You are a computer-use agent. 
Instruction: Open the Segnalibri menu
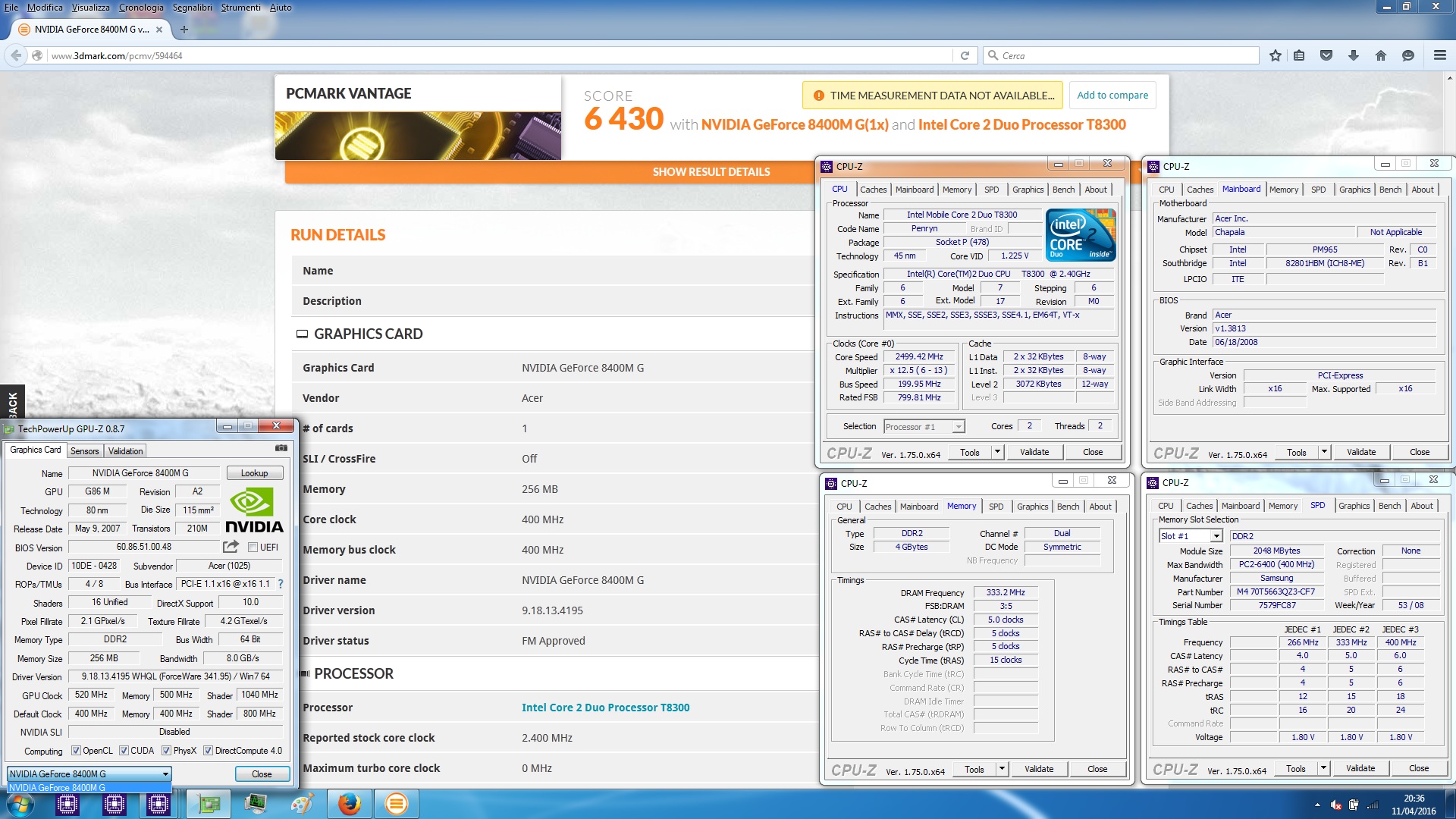(193, 8)
